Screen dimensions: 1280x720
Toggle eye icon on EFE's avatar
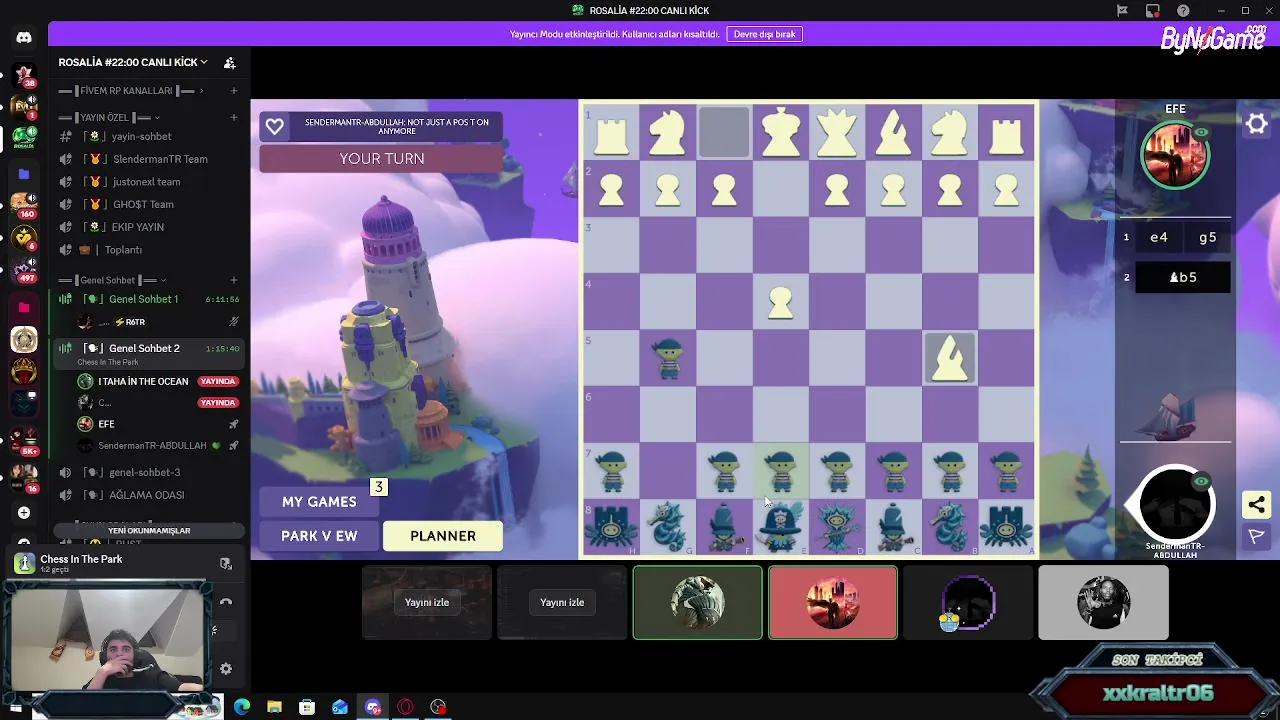tap(1201, 132)
